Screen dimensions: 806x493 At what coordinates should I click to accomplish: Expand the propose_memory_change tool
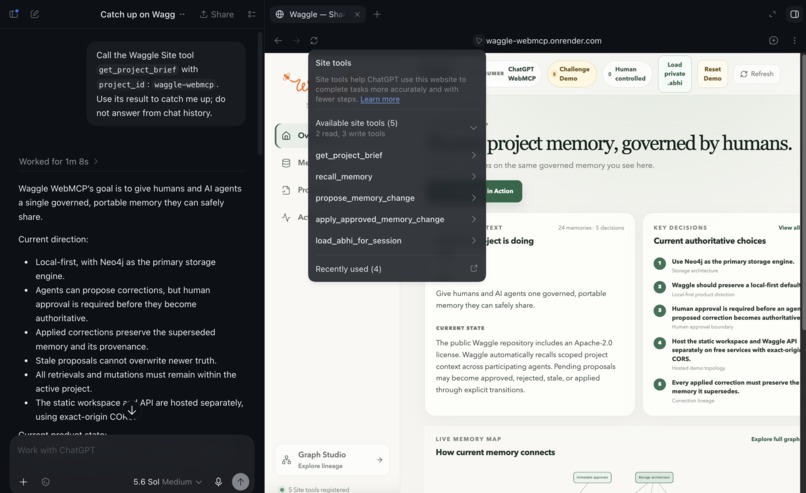coord(396,198)
